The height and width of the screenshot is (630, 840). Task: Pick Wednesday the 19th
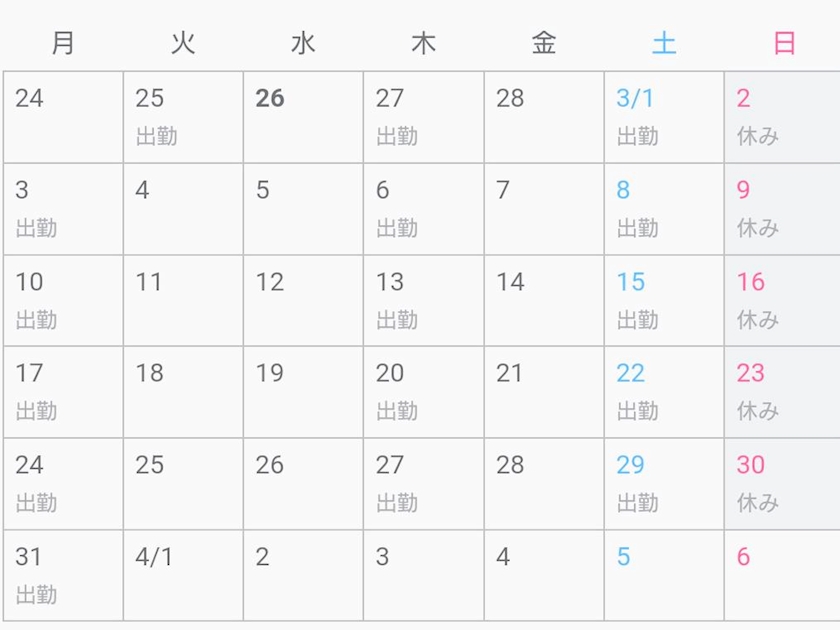point(303,392)
